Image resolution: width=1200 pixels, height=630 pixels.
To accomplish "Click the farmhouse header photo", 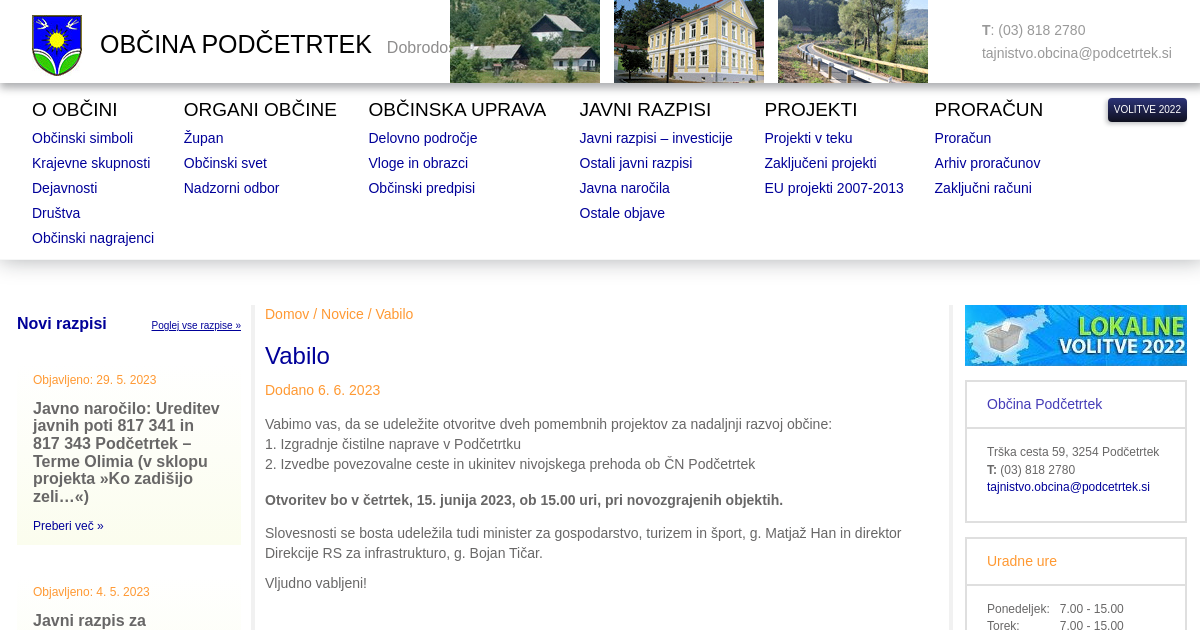I will tap(524, 41).
